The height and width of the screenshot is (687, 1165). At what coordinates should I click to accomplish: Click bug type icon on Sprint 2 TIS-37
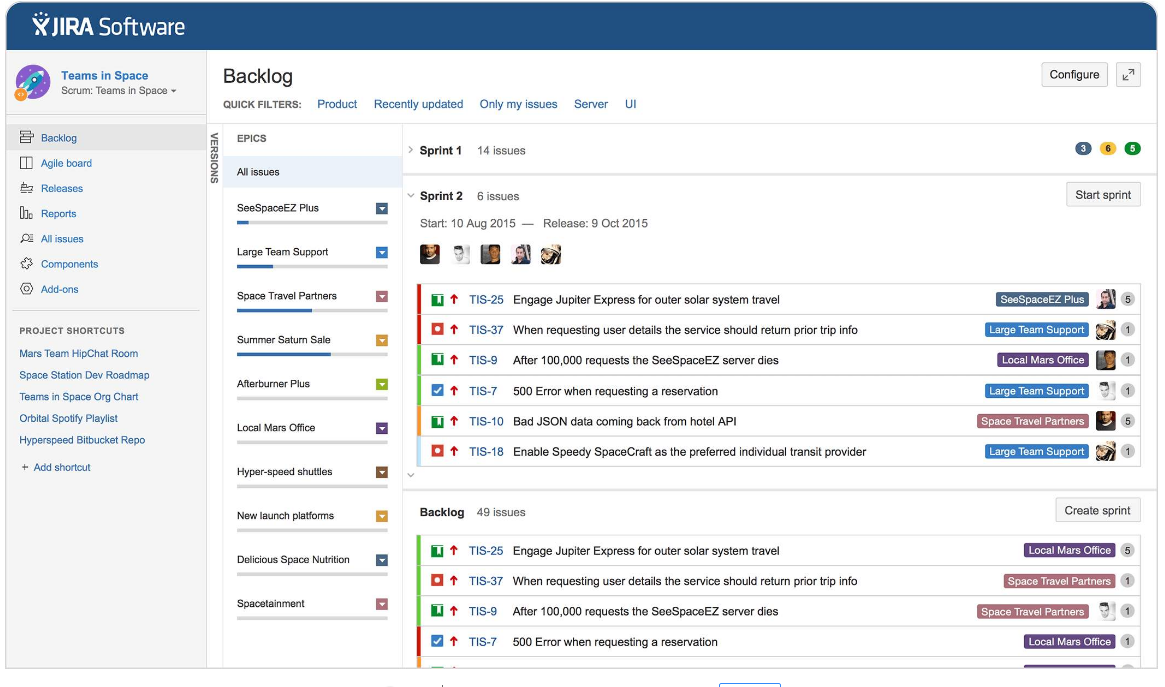click(438, 329)
